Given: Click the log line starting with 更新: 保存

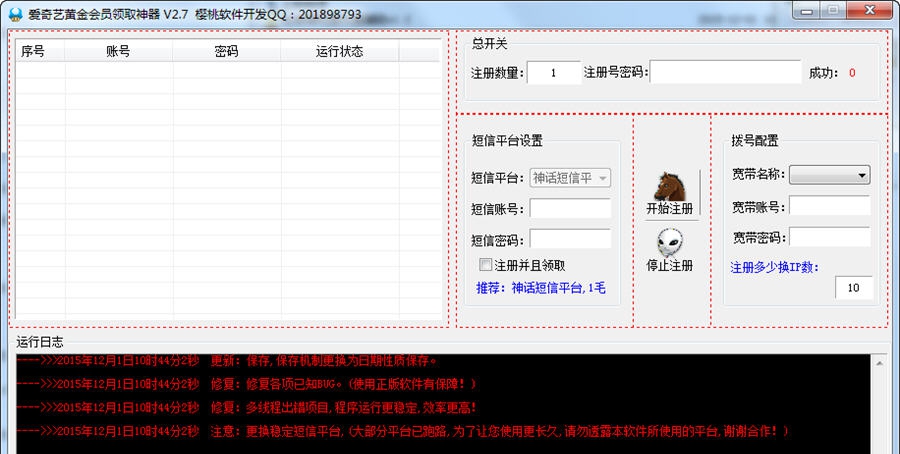Looking at the screenshot, I should point(227,361).
